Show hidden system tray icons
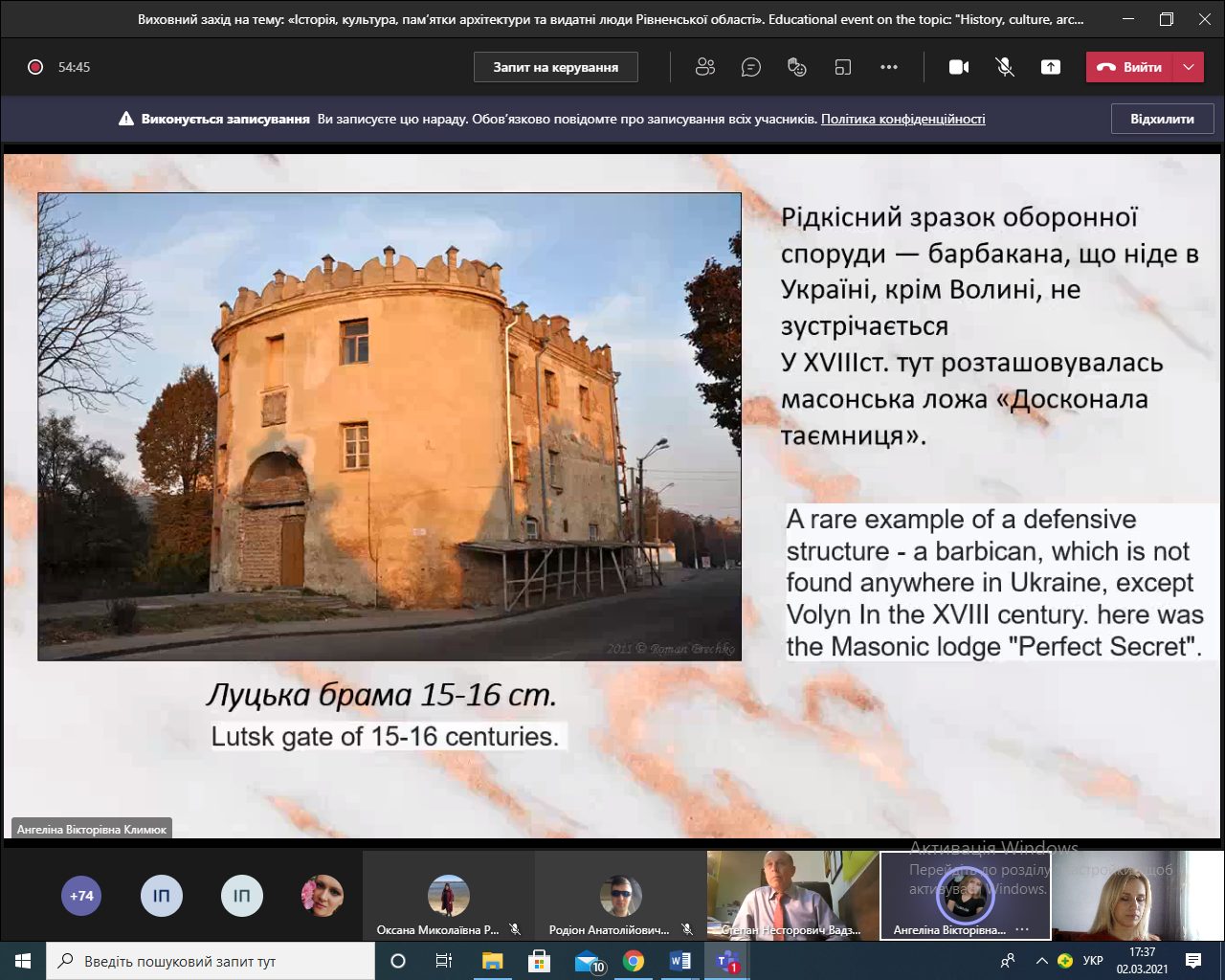This screenshot has width=1225, height=980. 1041,961
